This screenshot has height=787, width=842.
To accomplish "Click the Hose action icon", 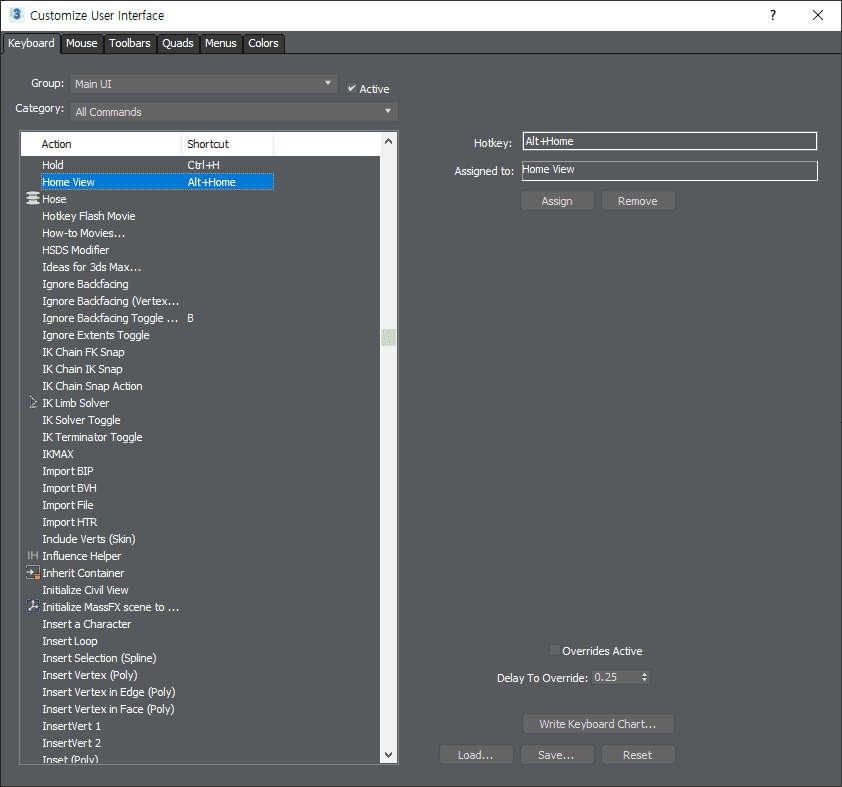I will tap(33, 199).
